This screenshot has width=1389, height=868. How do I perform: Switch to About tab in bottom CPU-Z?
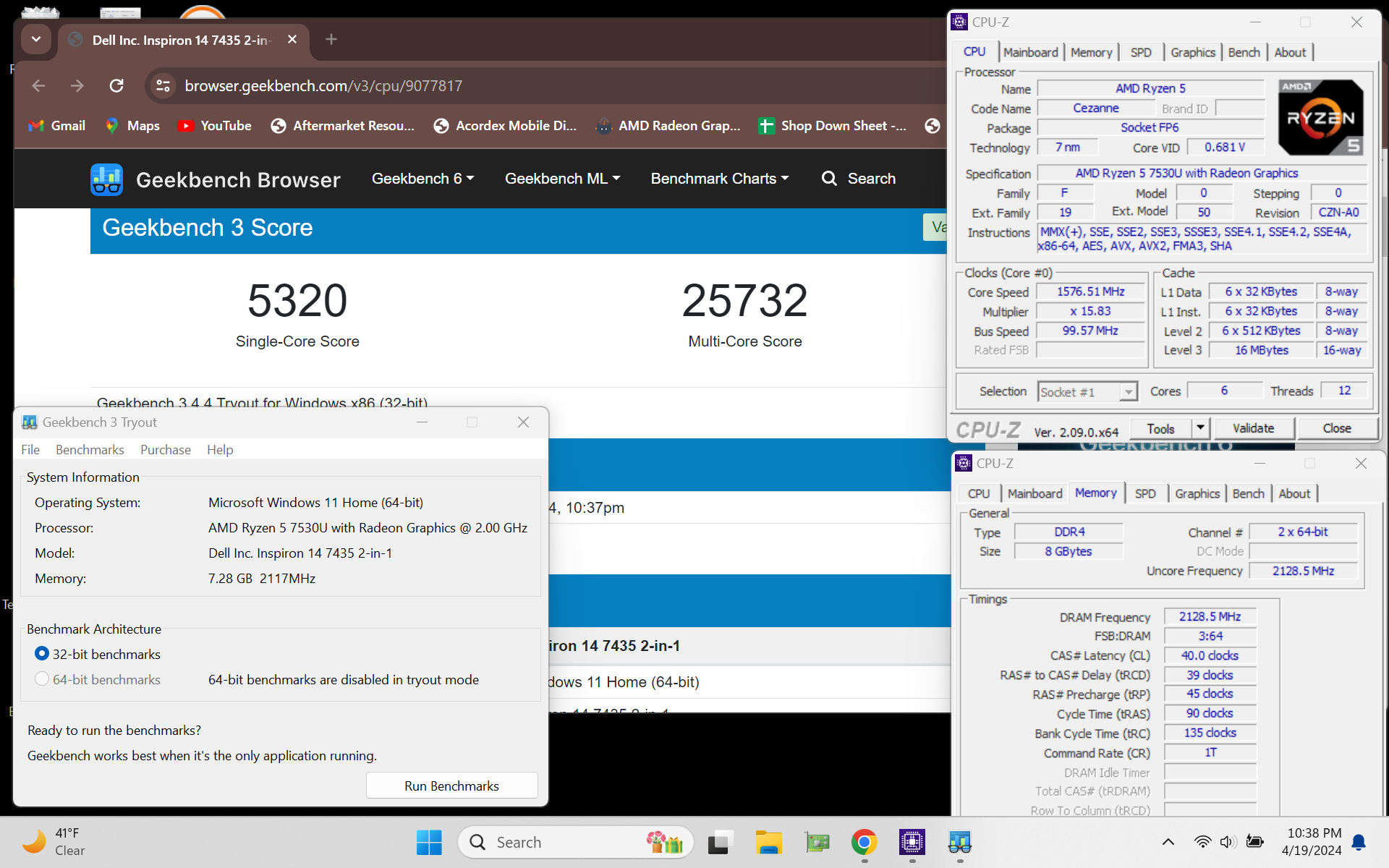click(1294, 493)
